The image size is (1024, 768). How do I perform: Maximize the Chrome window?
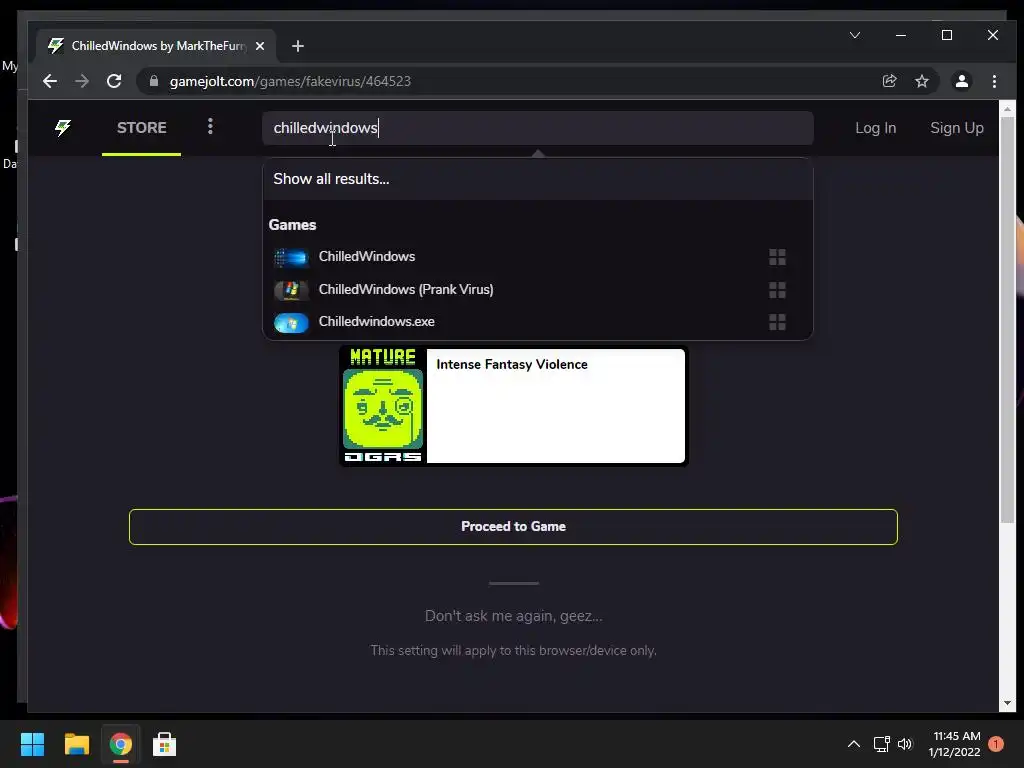coord(947,35)
